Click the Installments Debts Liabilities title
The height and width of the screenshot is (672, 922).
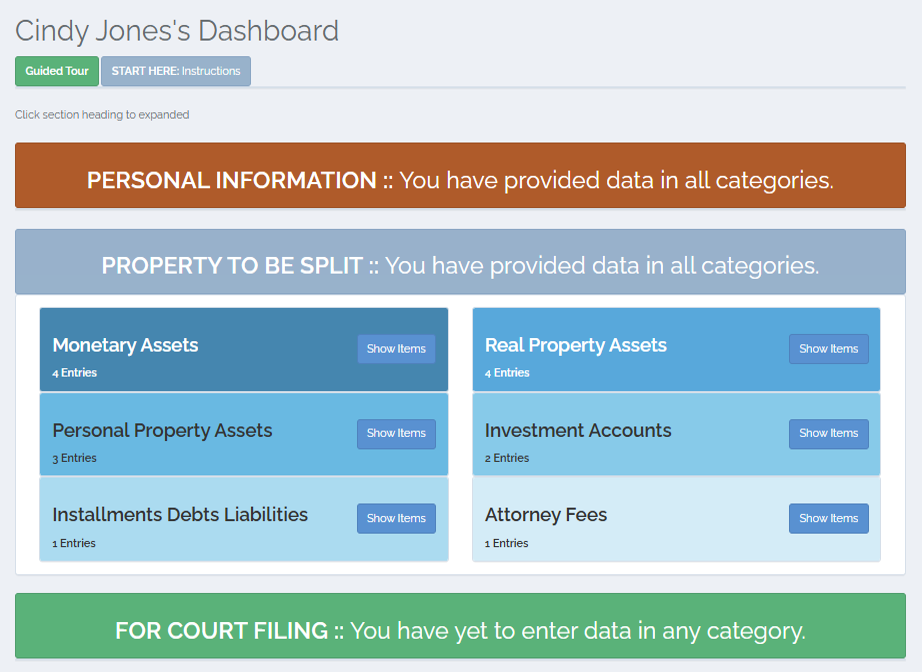[x=180, y=514]
